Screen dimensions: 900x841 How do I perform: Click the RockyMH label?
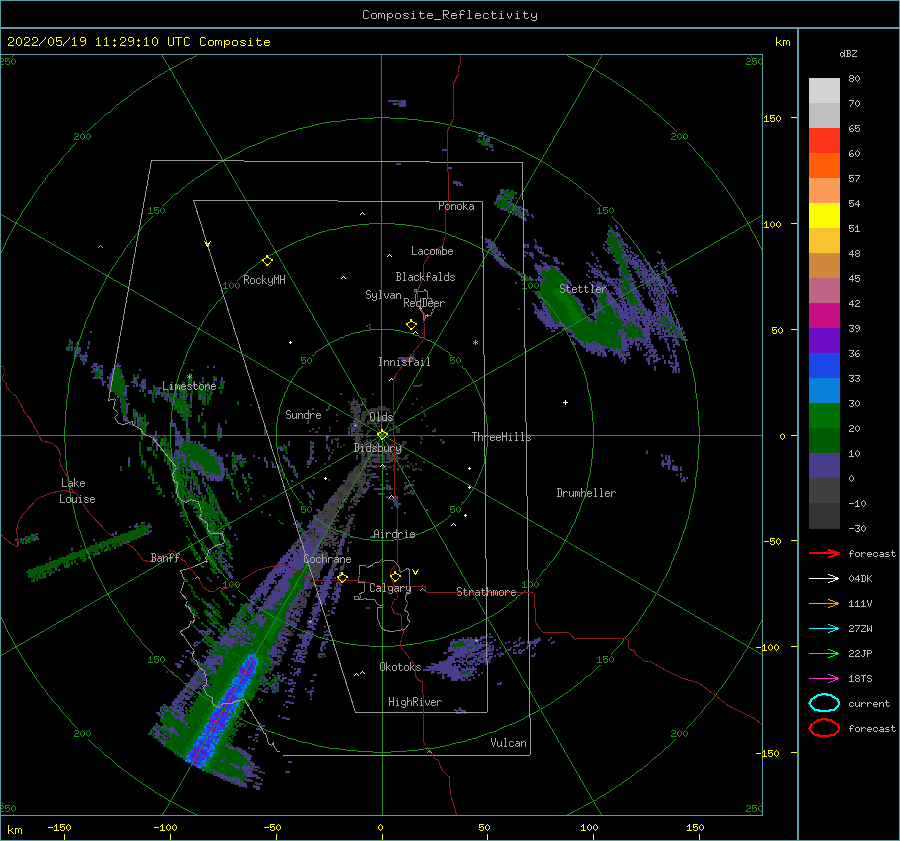coord(264,280)
